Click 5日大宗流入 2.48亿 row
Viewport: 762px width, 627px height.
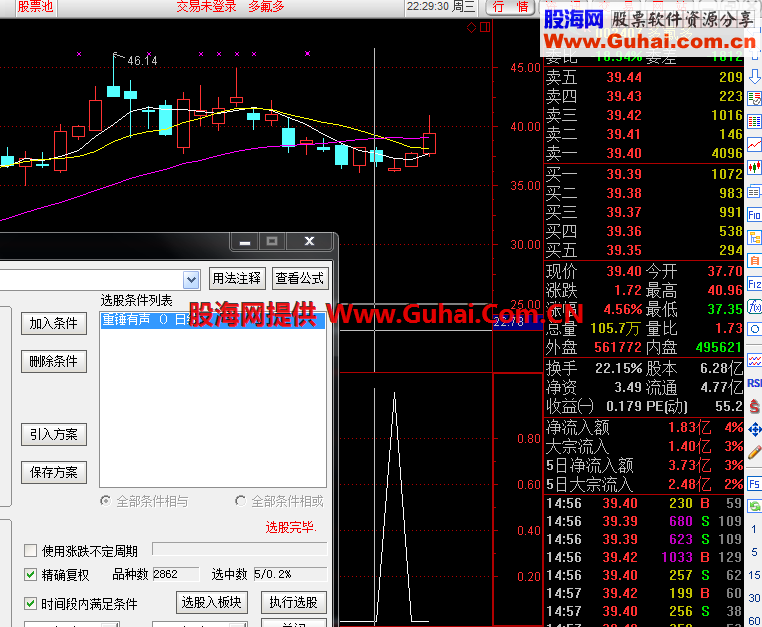644,485
